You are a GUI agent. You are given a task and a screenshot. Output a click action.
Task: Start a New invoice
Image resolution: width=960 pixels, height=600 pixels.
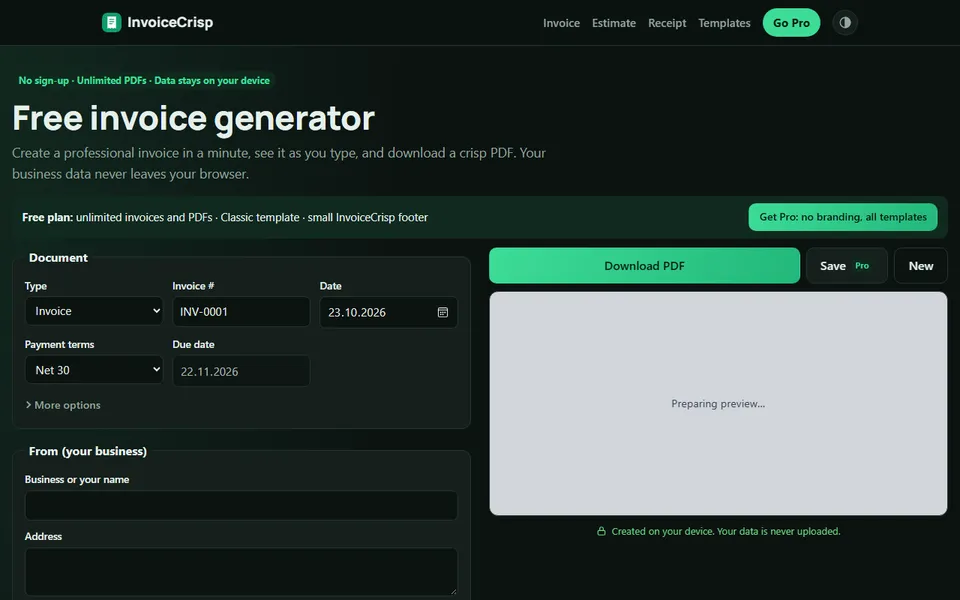tap(920, 266)
